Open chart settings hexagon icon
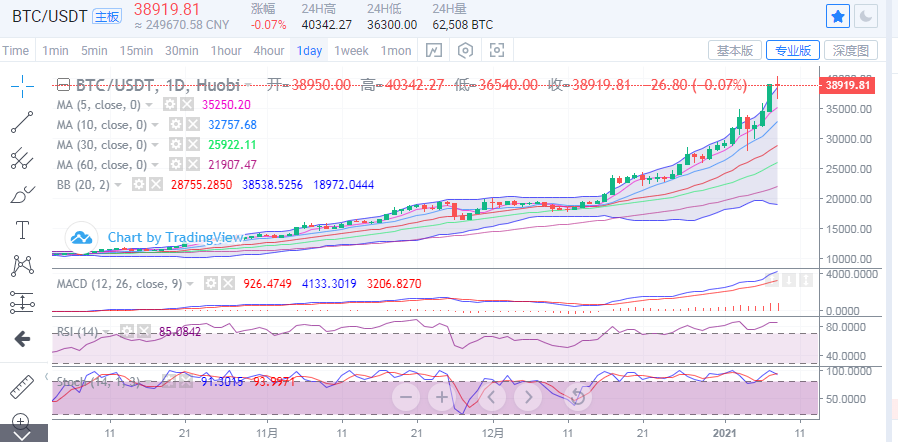This screenshot has height=442, width=898. click(466, 50)
